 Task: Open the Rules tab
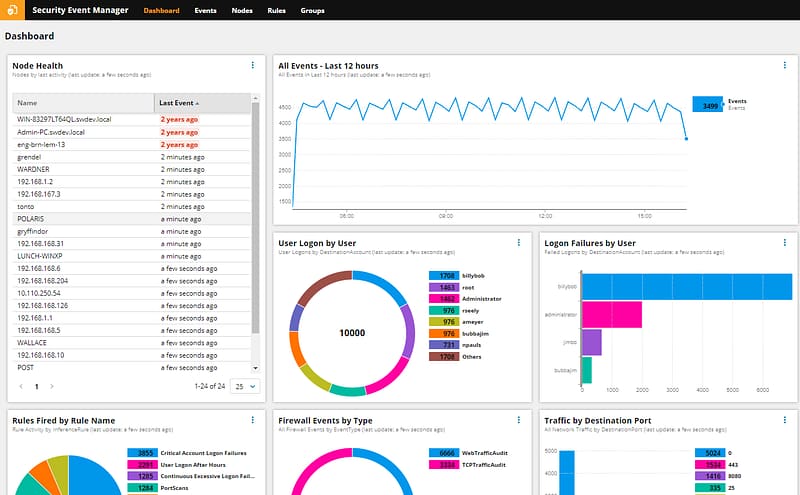tap(276, 10)
